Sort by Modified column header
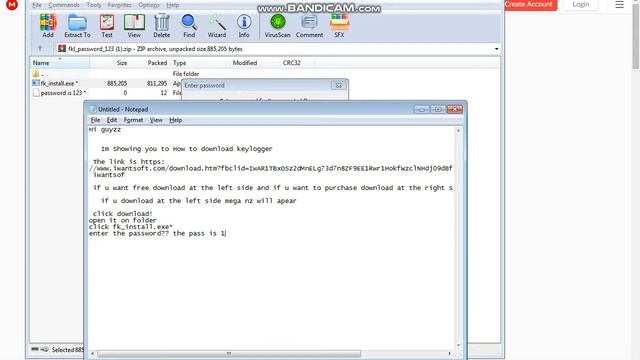Image resolution: width=640 pixels, height=360 pixels. click(x=245, y=63)
